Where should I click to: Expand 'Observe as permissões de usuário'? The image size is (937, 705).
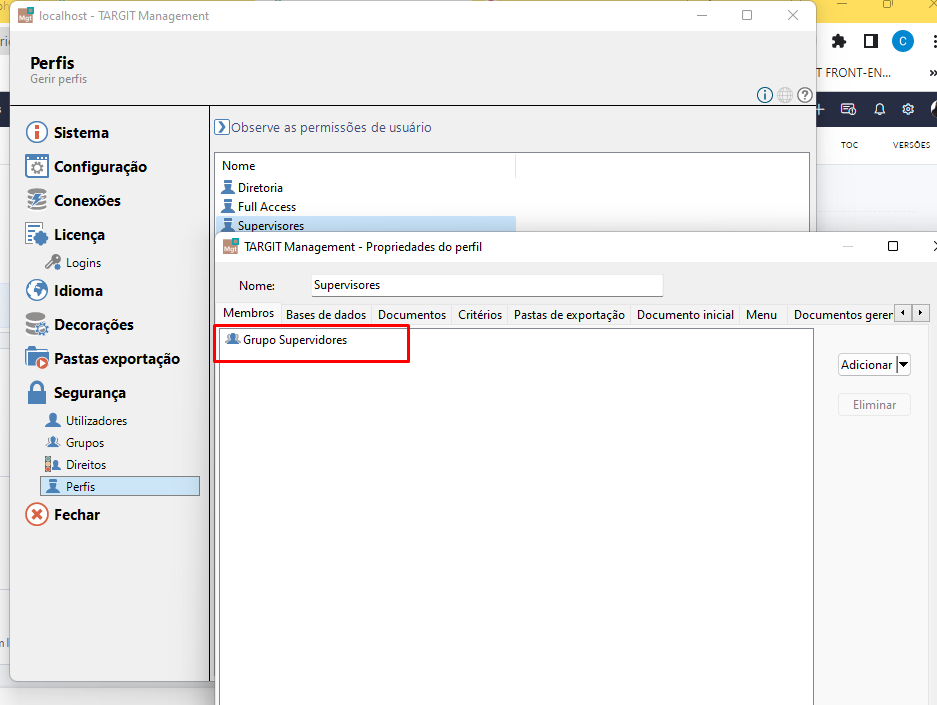click(323, 127)
